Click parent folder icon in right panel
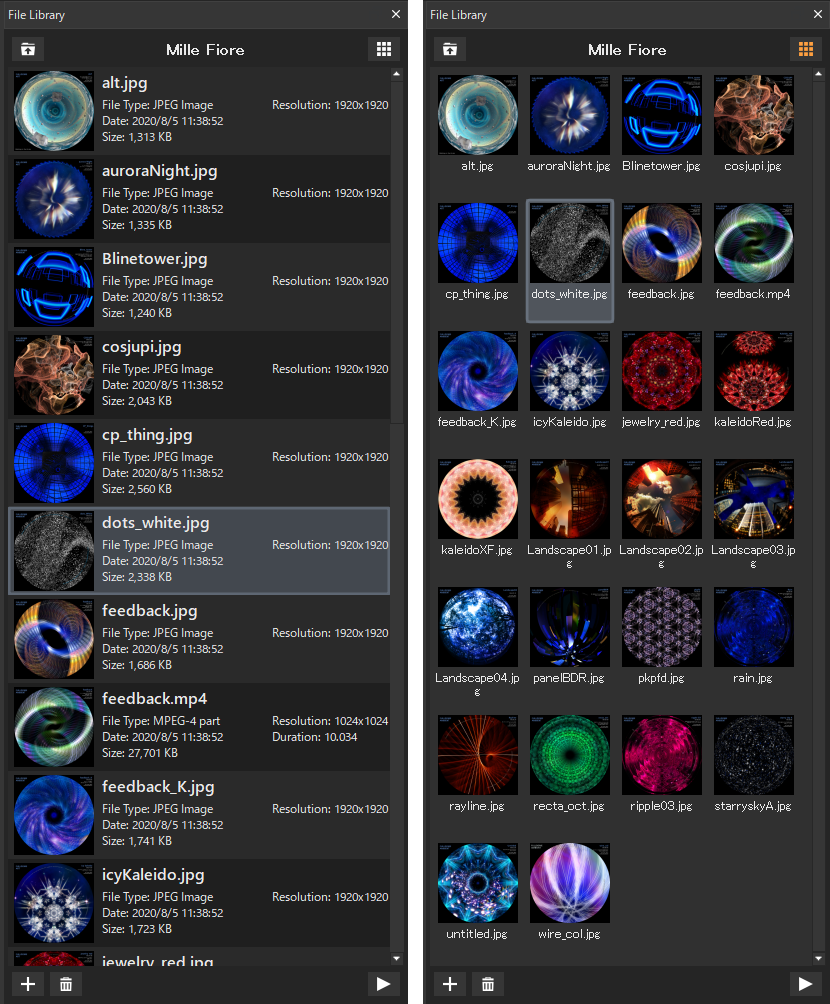This screenshot has height=1004, width=830. point(450,49)
